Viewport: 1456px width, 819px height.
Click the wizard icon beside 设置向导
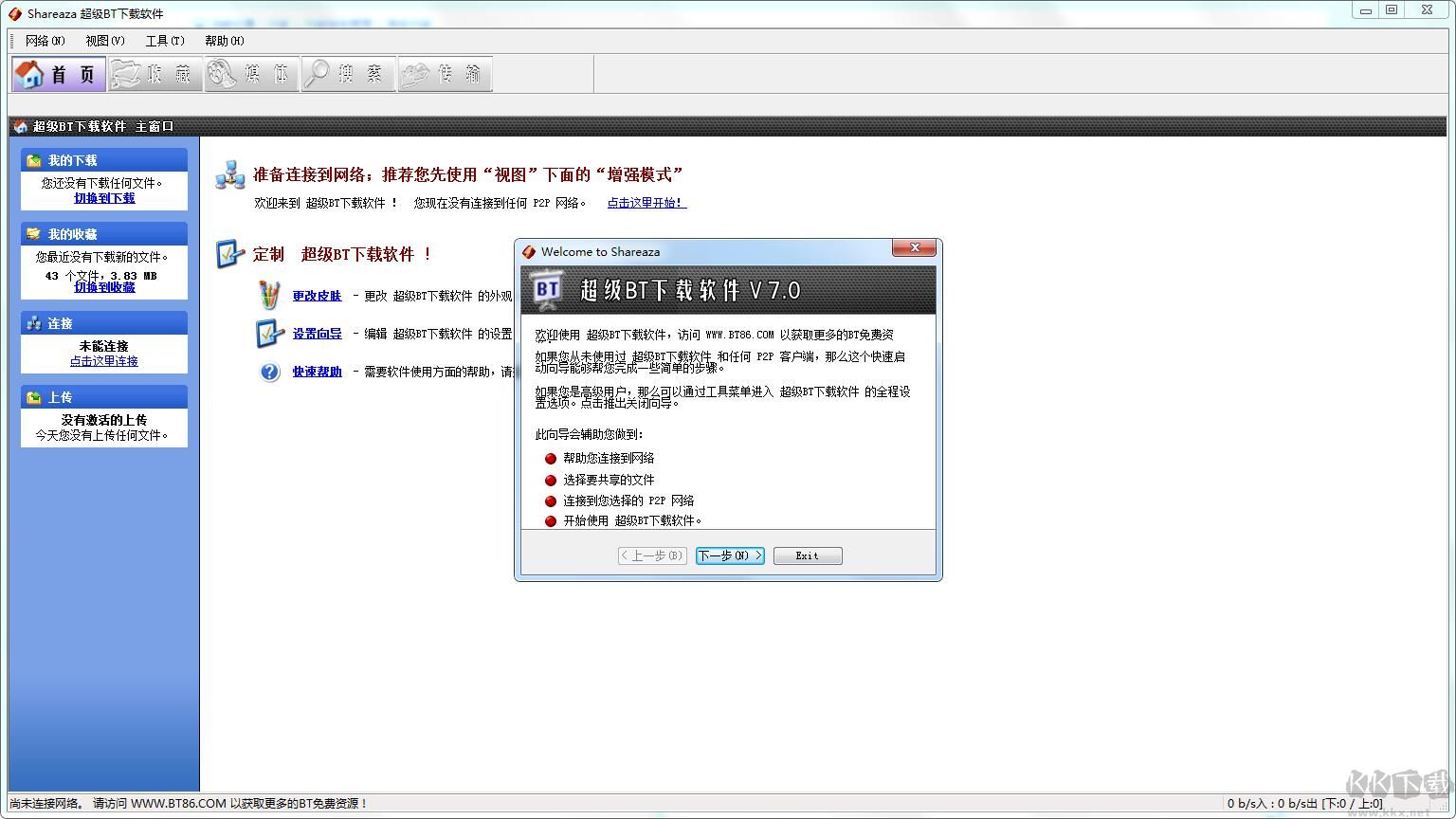coord(270,333)
